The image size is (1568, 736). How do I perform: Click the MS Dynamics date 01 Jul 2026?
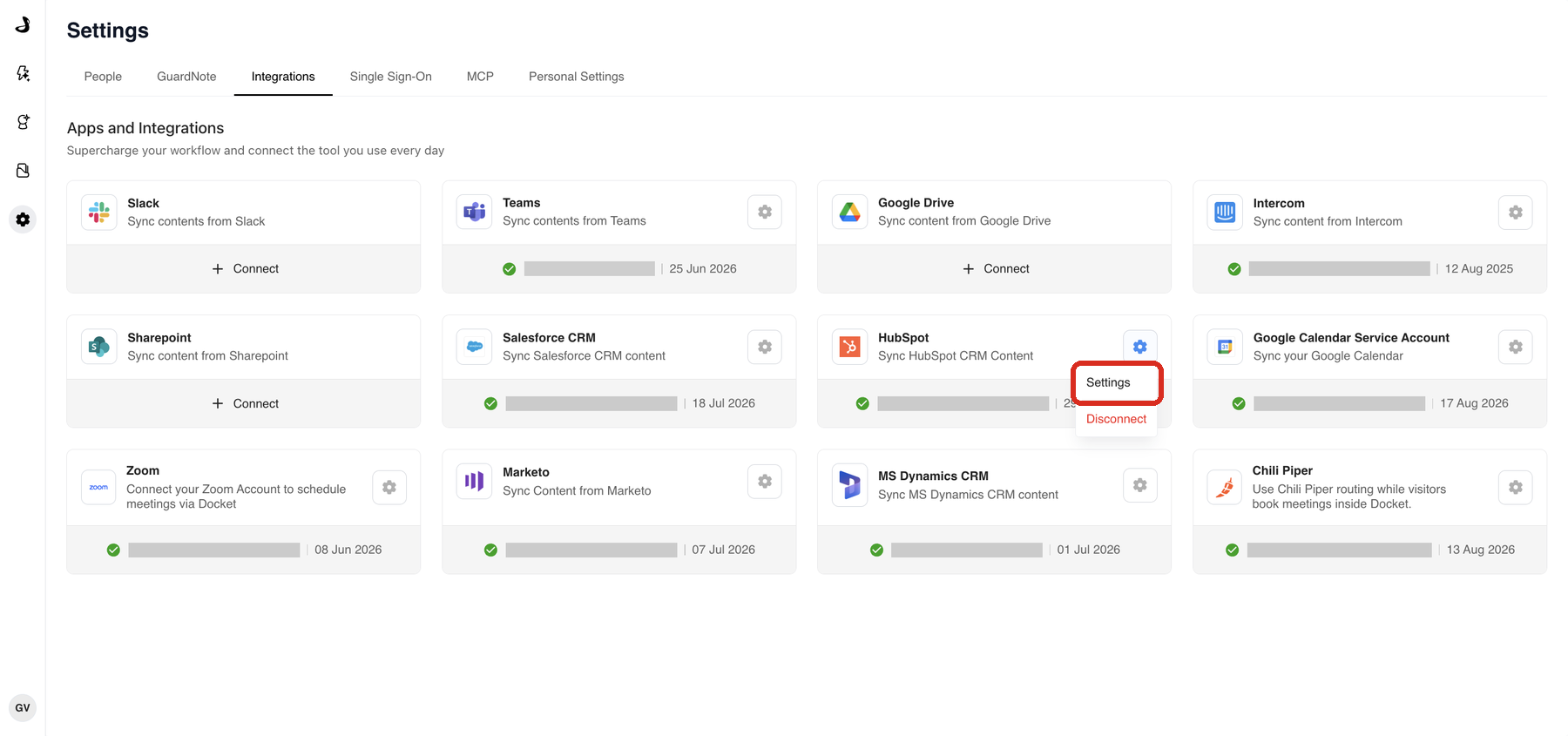(1089, 550)
